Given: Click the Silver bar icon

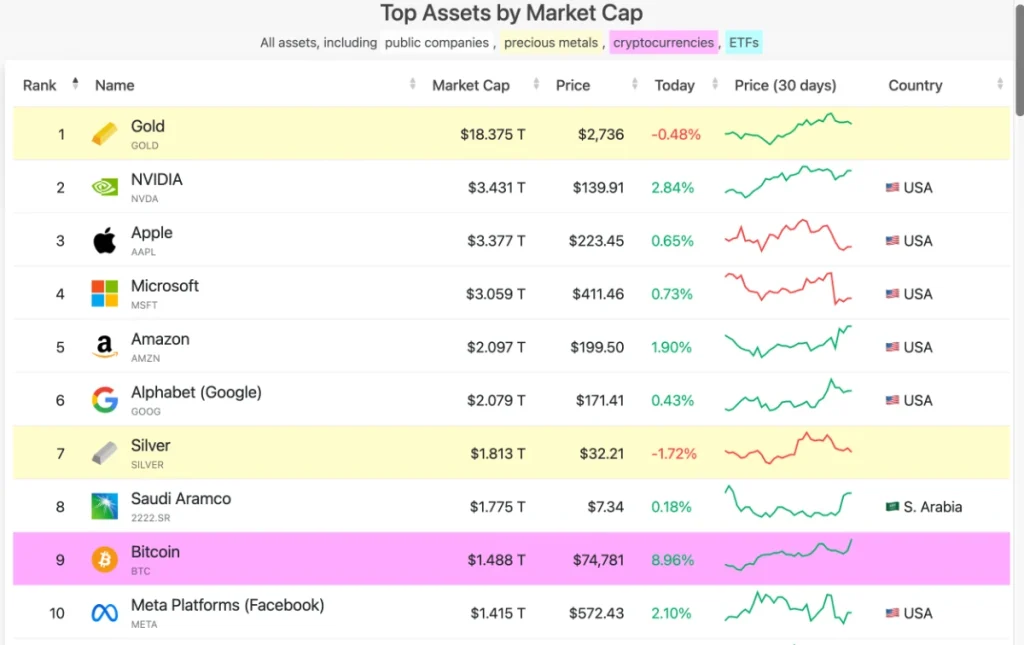Looking at the screenshot, I should click(104, 453).
